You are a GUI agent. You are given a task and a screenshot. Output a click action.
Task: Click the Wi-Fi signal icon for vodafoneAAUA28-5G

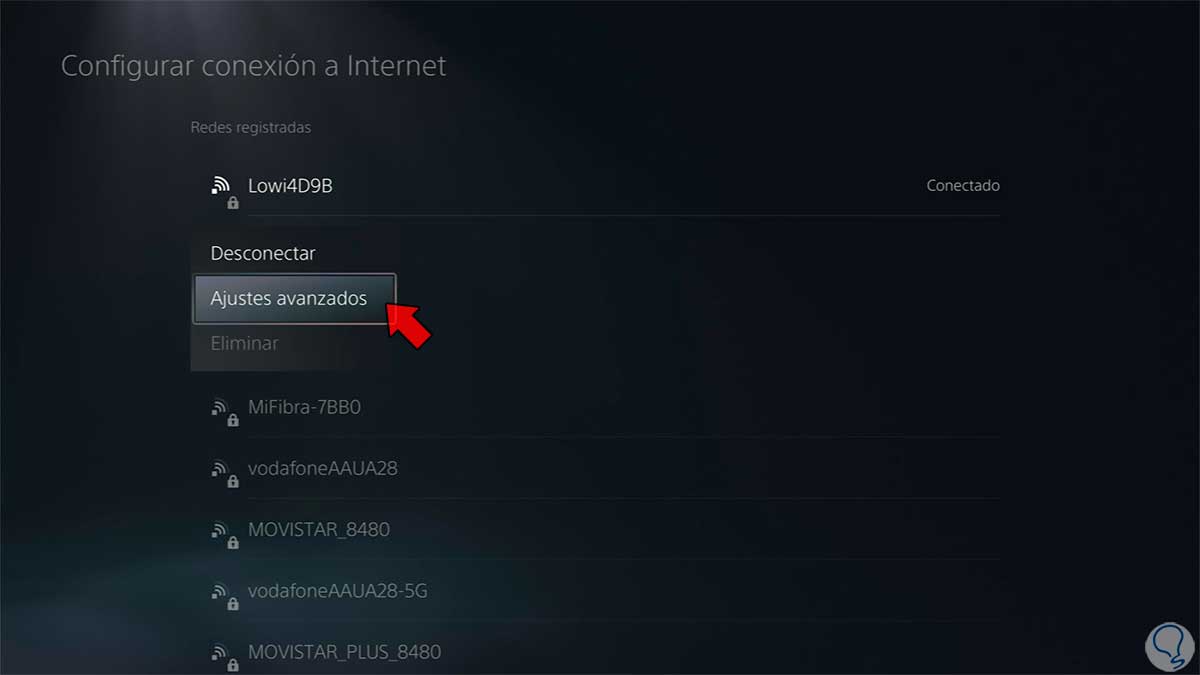point(220,591)
